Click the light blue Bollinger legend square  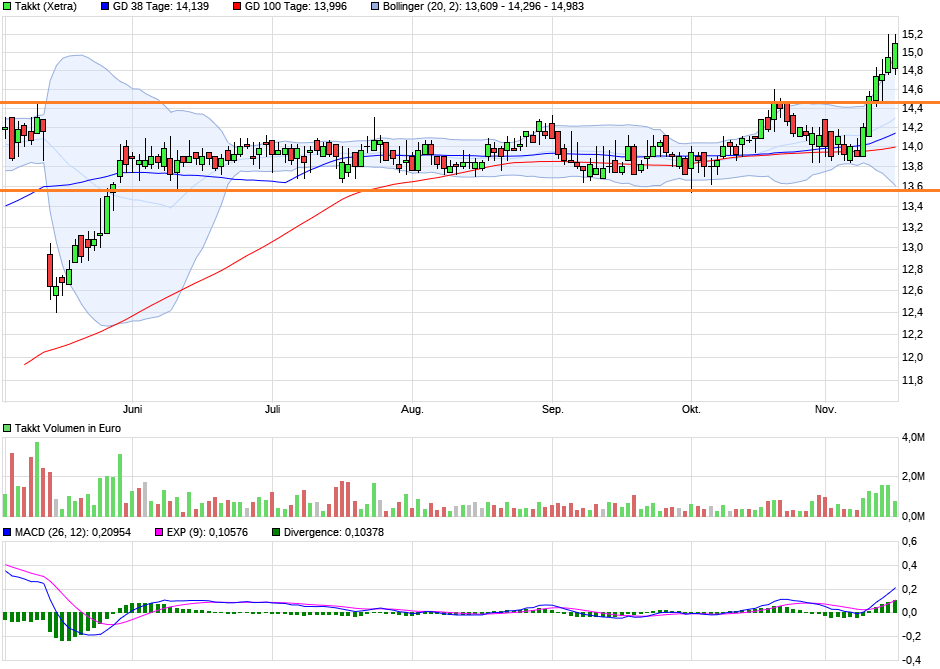coord(374,7)
